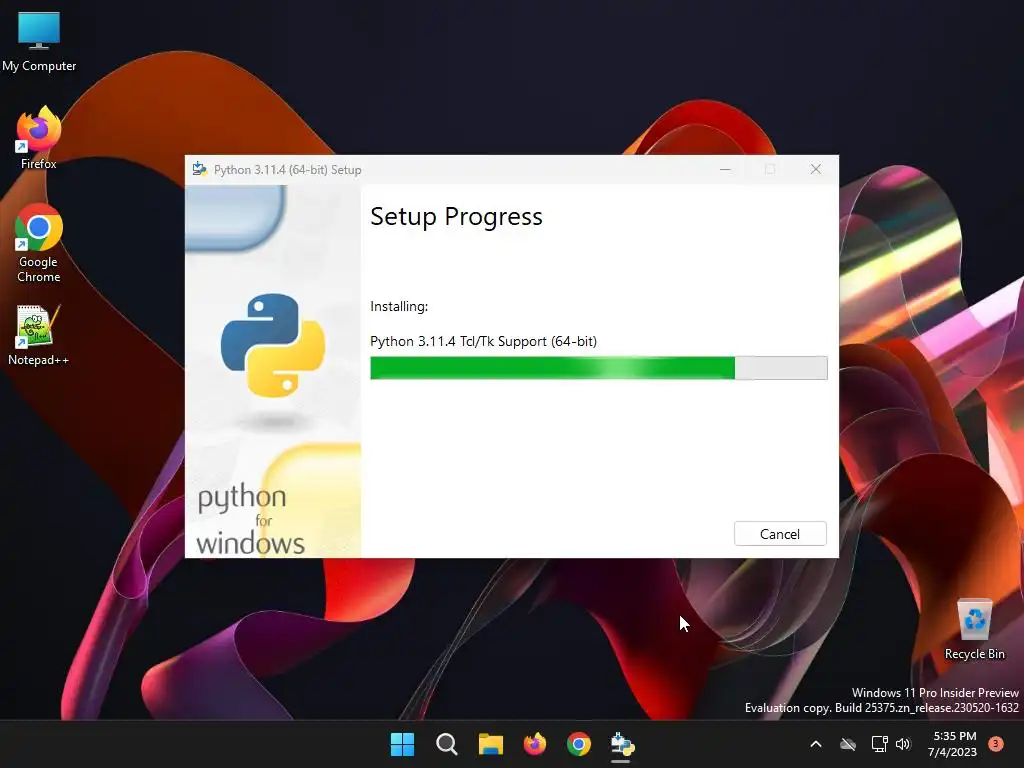Select the Notepad++ desktop shortcut
This screenshot has height=768, width=1024.
[39, 336]
